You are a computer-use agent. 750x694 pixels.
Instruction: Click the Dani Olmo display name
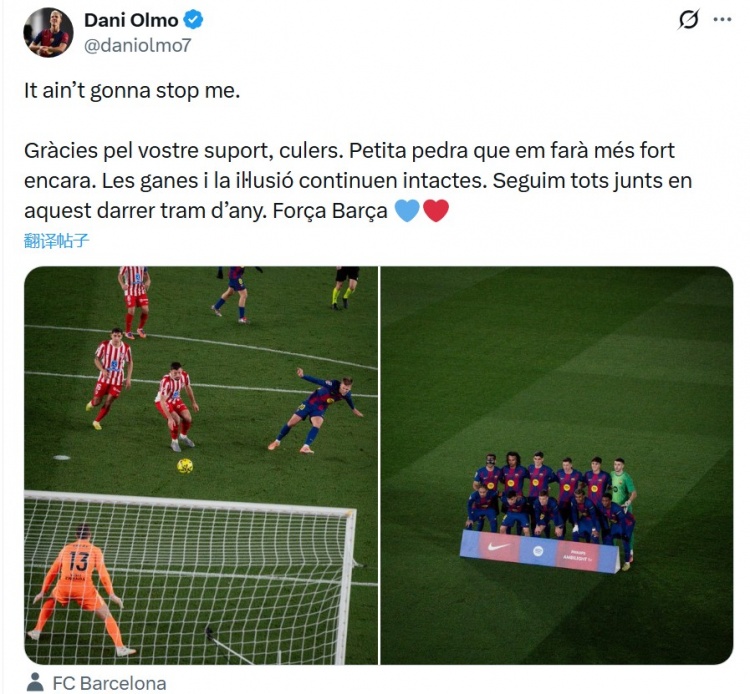(131, 20)
